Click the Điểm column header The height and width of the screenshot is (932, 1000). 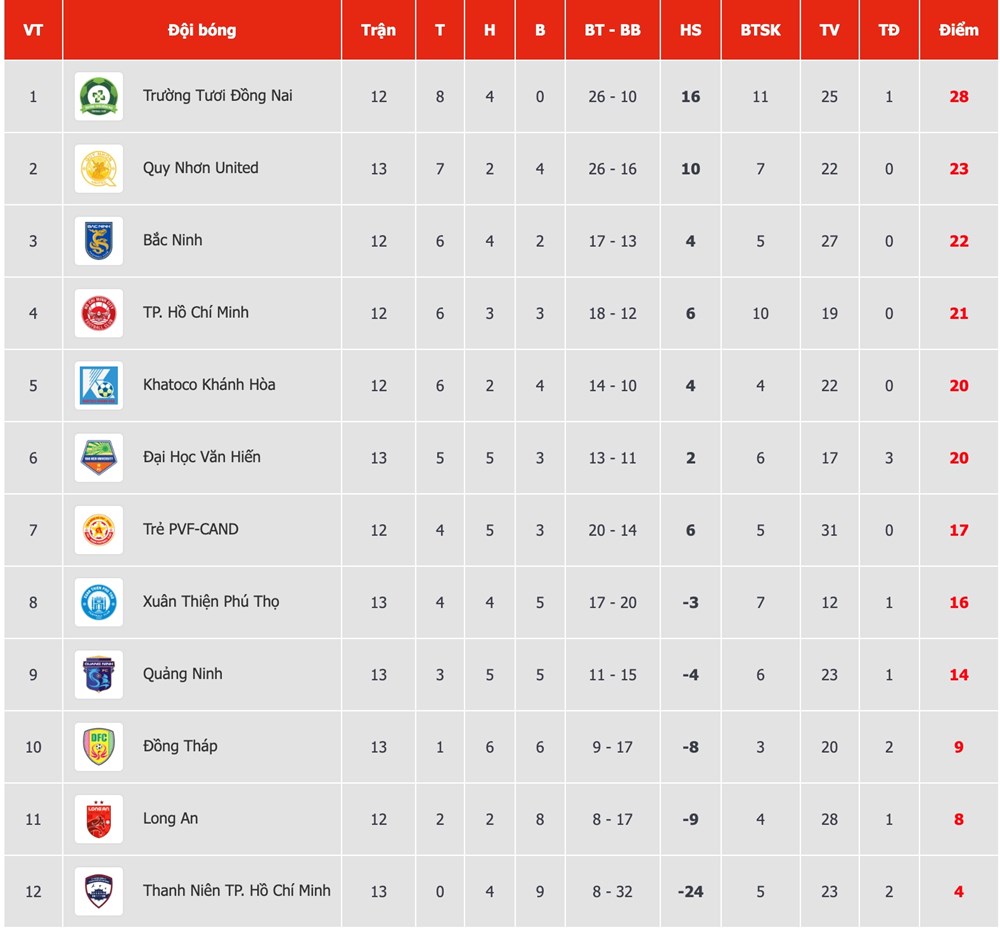[x=958, y=30]
